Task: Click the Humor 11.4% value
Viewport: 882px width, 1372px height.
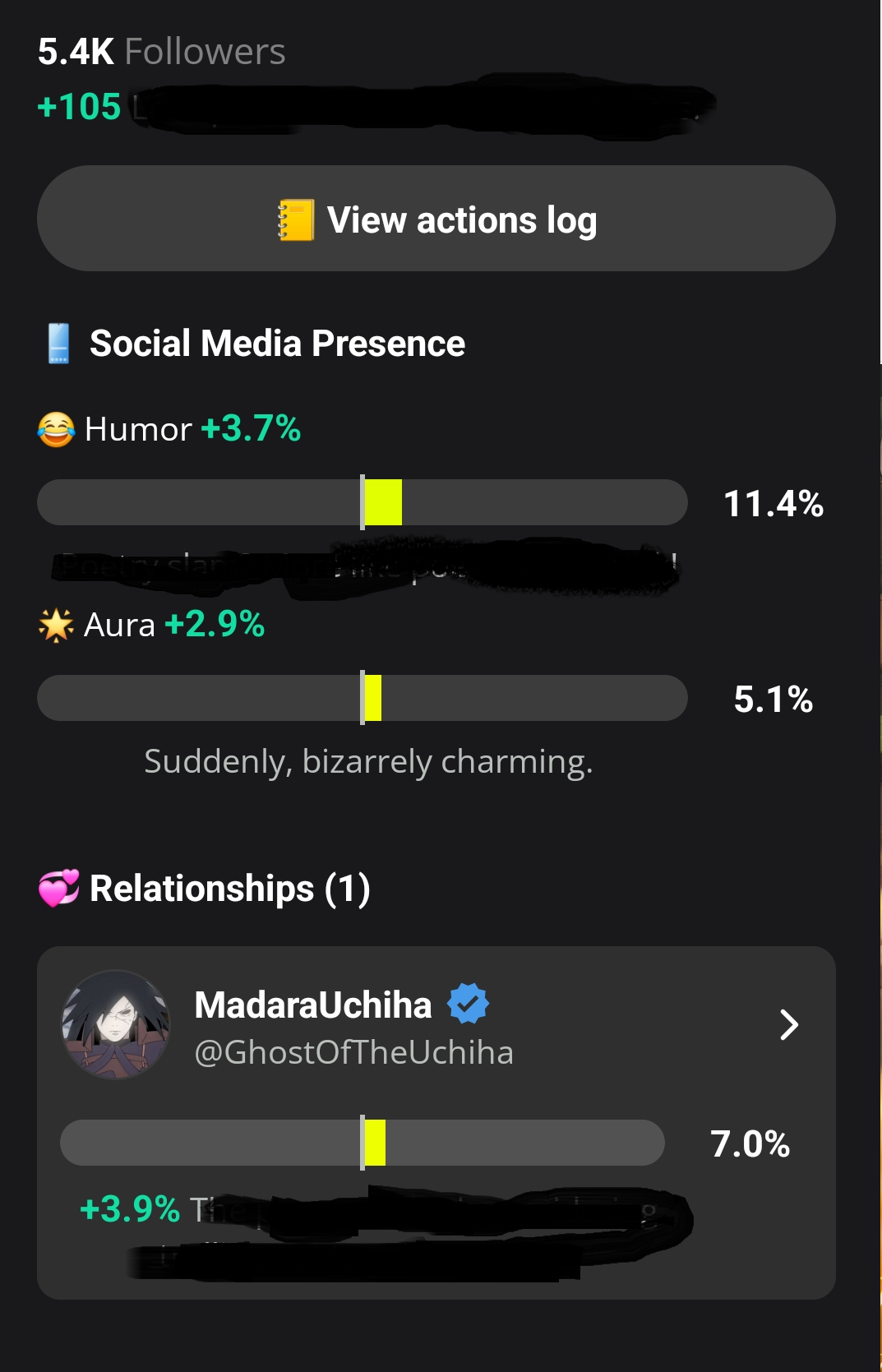Action: tap(773, 503)
